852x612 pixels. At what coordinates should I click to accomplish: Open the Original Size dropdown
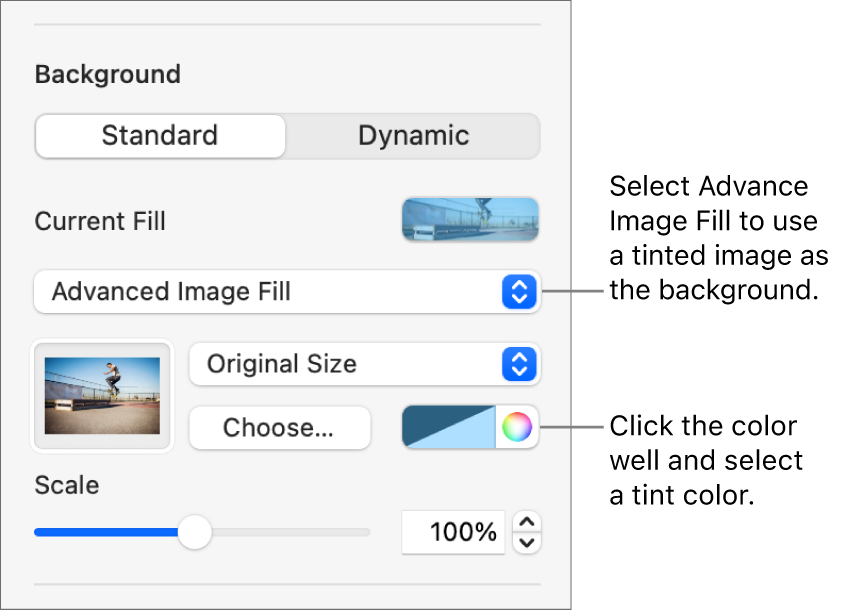(x=365, y=364)
